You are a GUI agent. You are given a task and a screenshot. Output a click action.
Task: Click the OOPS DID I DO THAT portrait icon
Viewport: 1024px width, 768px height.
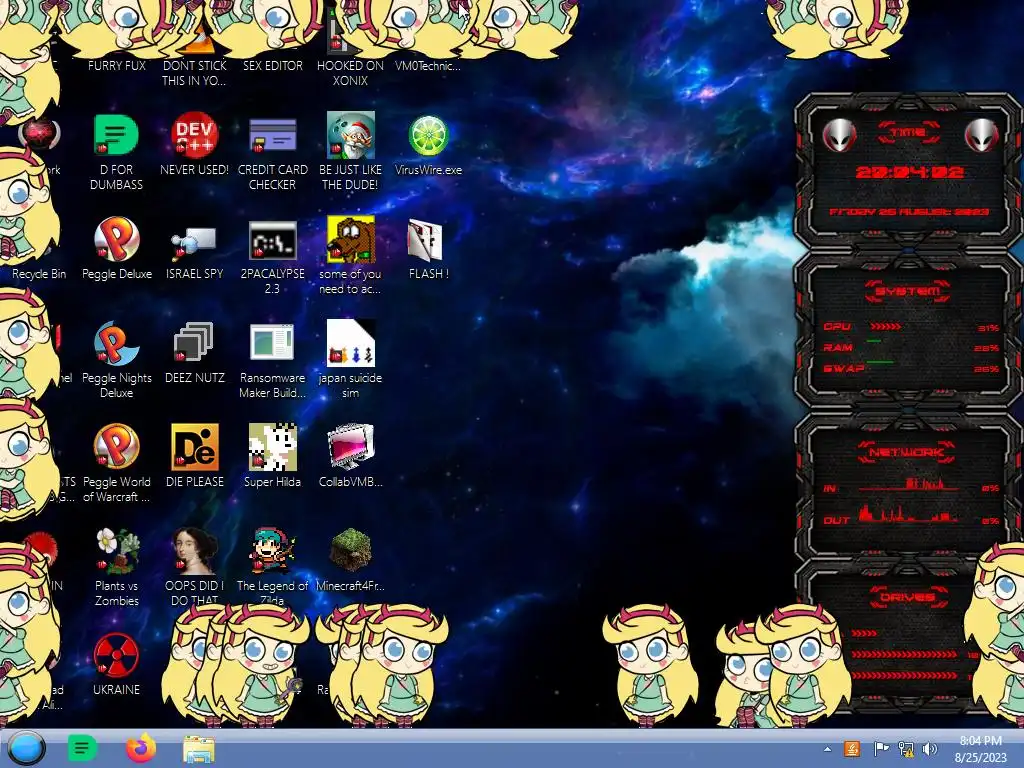tap(194, 551)
